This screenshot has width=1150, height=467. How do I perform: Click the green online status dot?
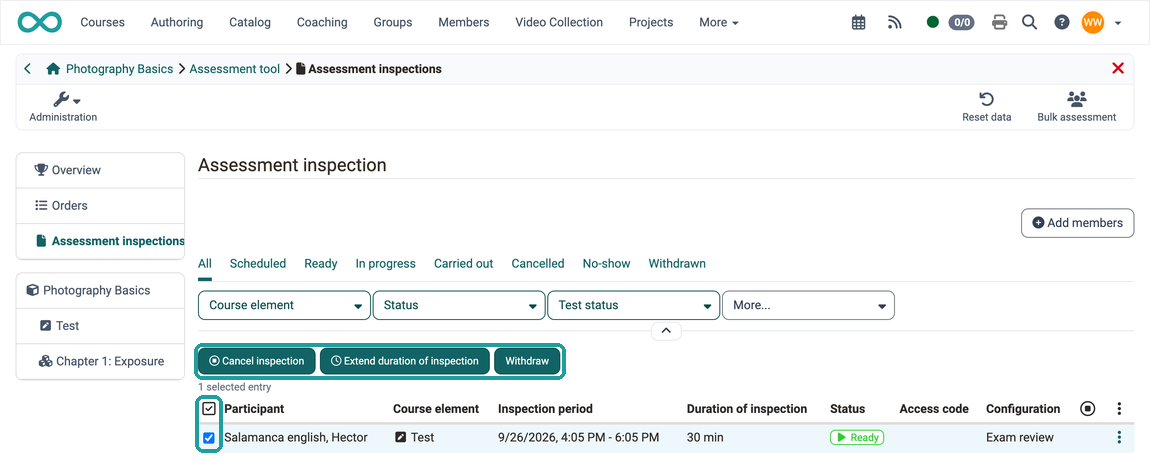[933, 22]
